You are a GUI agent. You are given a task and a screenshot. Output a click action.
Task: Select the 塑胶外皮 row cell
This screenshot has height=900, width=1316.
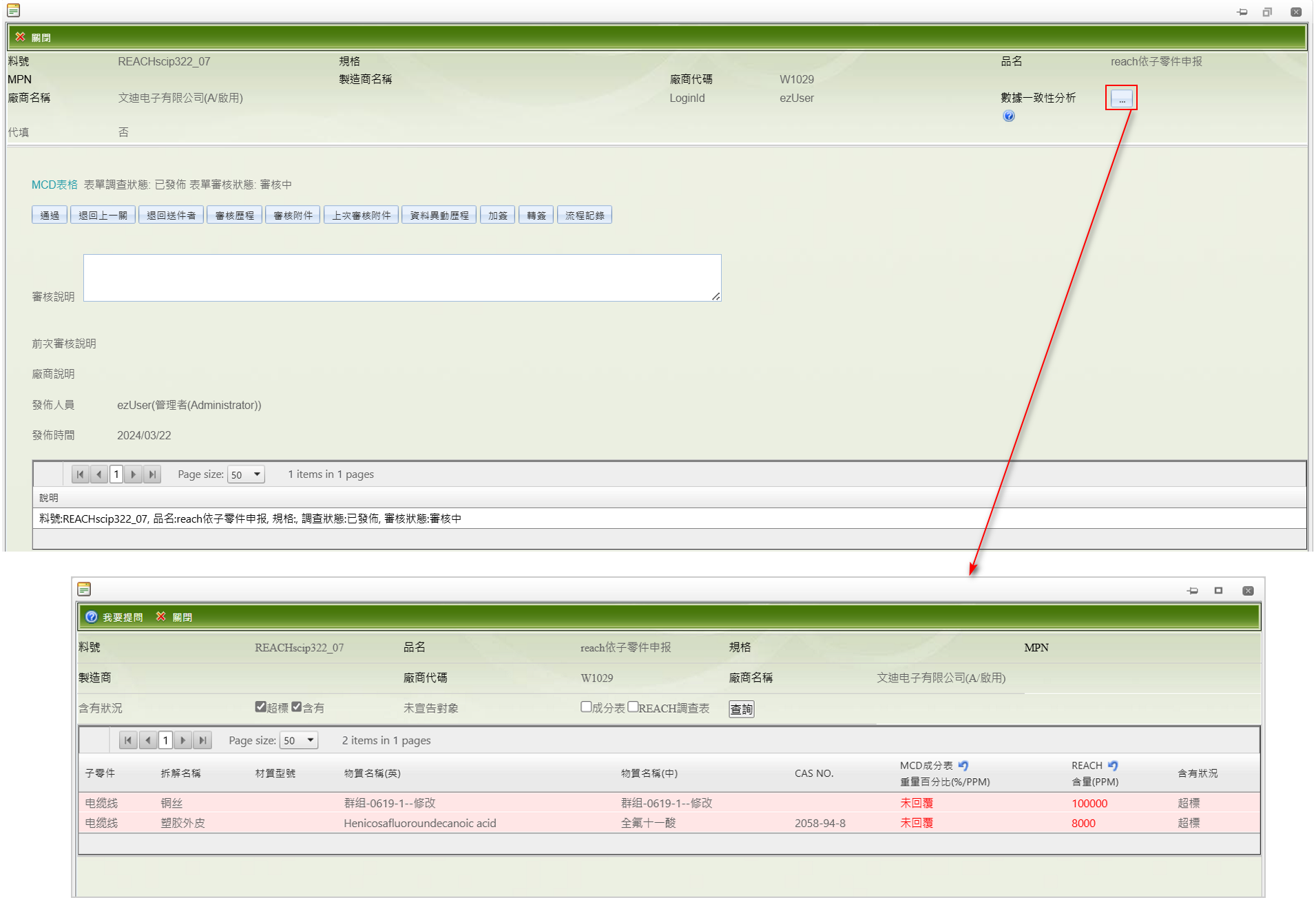coord(182,823)
